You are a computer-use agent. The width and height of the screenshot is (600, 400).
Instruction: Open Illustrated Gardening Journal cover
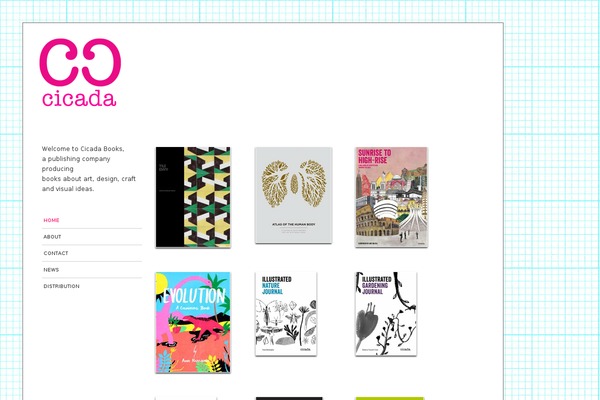(386, 314)
